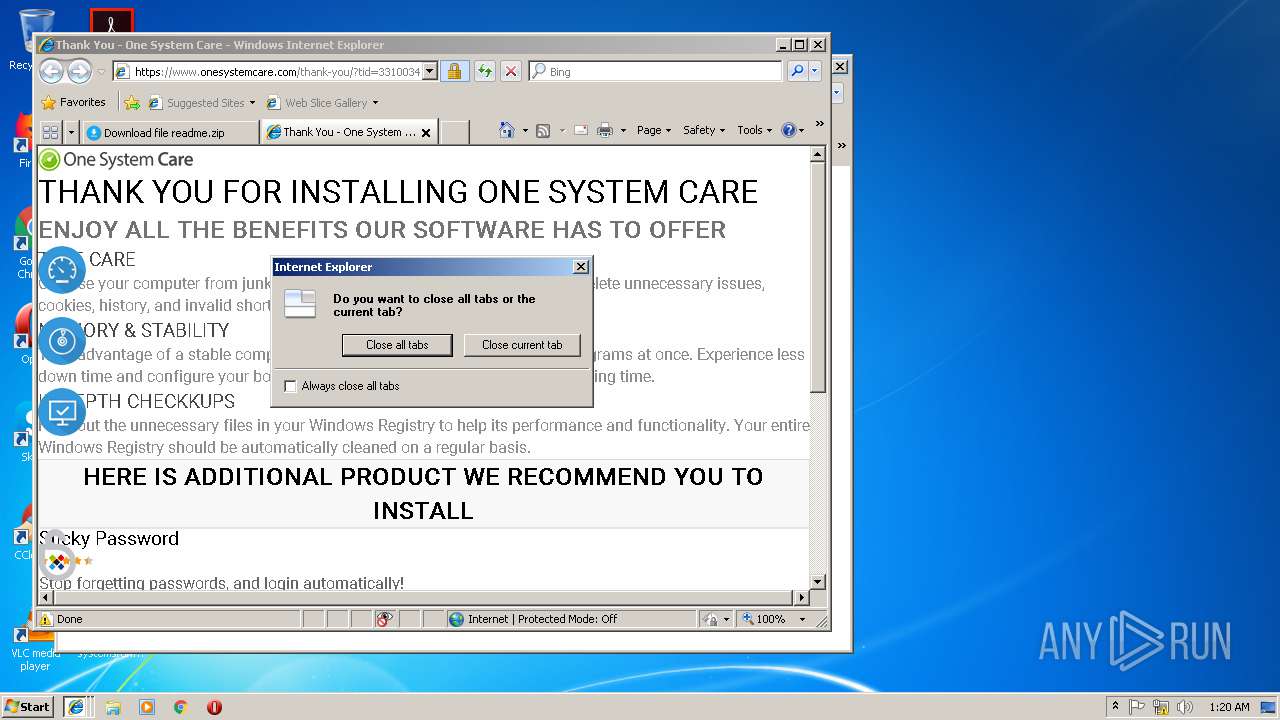Open Web Slice Gallery dropdown
Screen dimensions: 1280x720
pos(375,103)
